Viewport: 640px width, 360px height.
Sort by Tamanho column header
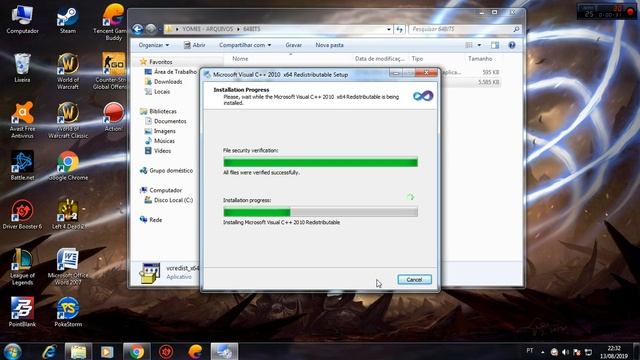(480, 59)
